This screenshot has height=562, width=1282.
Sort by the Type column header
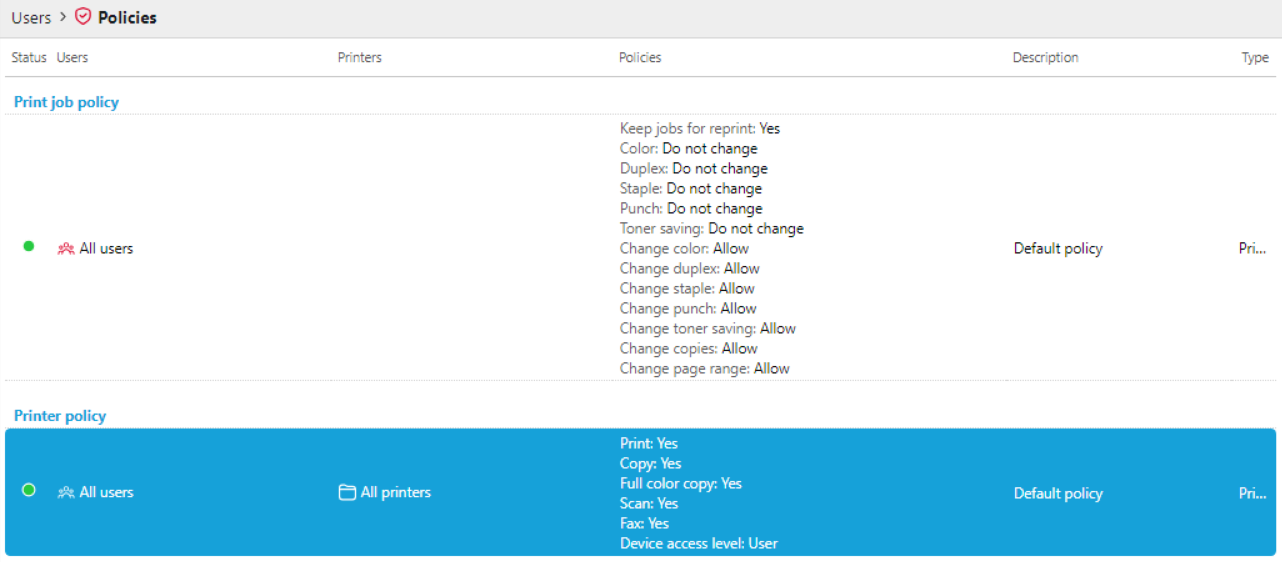click(x=1254, y=58)
